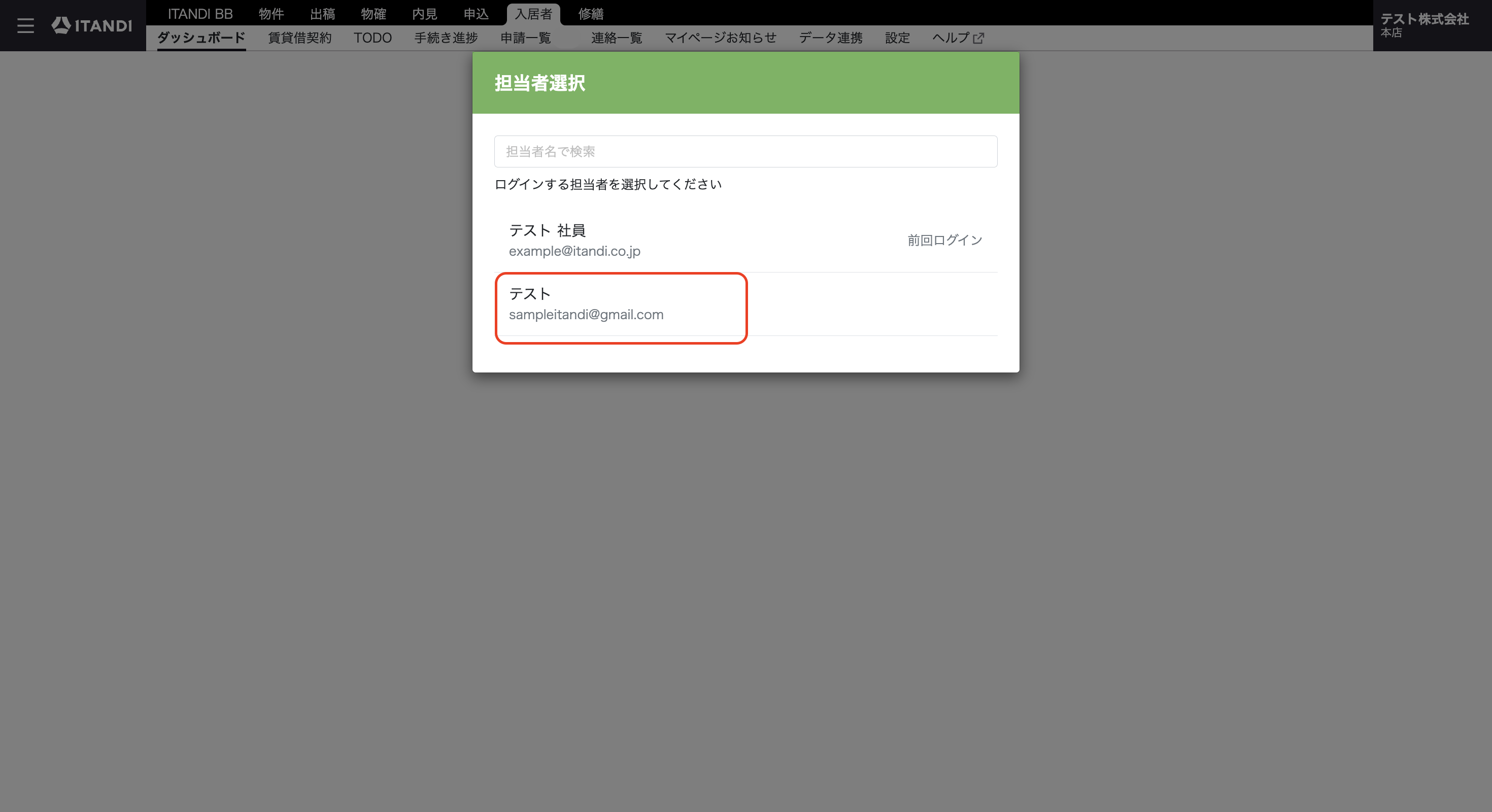Open マイページお知らせ menu item
Screen dimensions: 1492x812
point(720,38)
